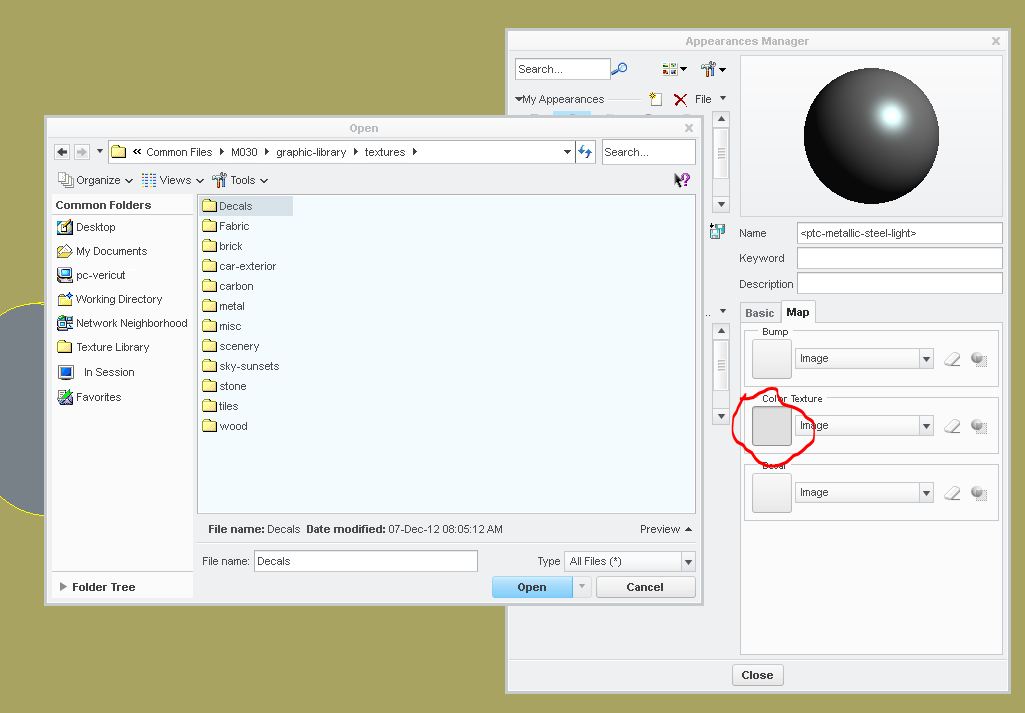This screenshot has width=1025, height=713.
Task: Select In Session location
Action: (x=96, y=372)
